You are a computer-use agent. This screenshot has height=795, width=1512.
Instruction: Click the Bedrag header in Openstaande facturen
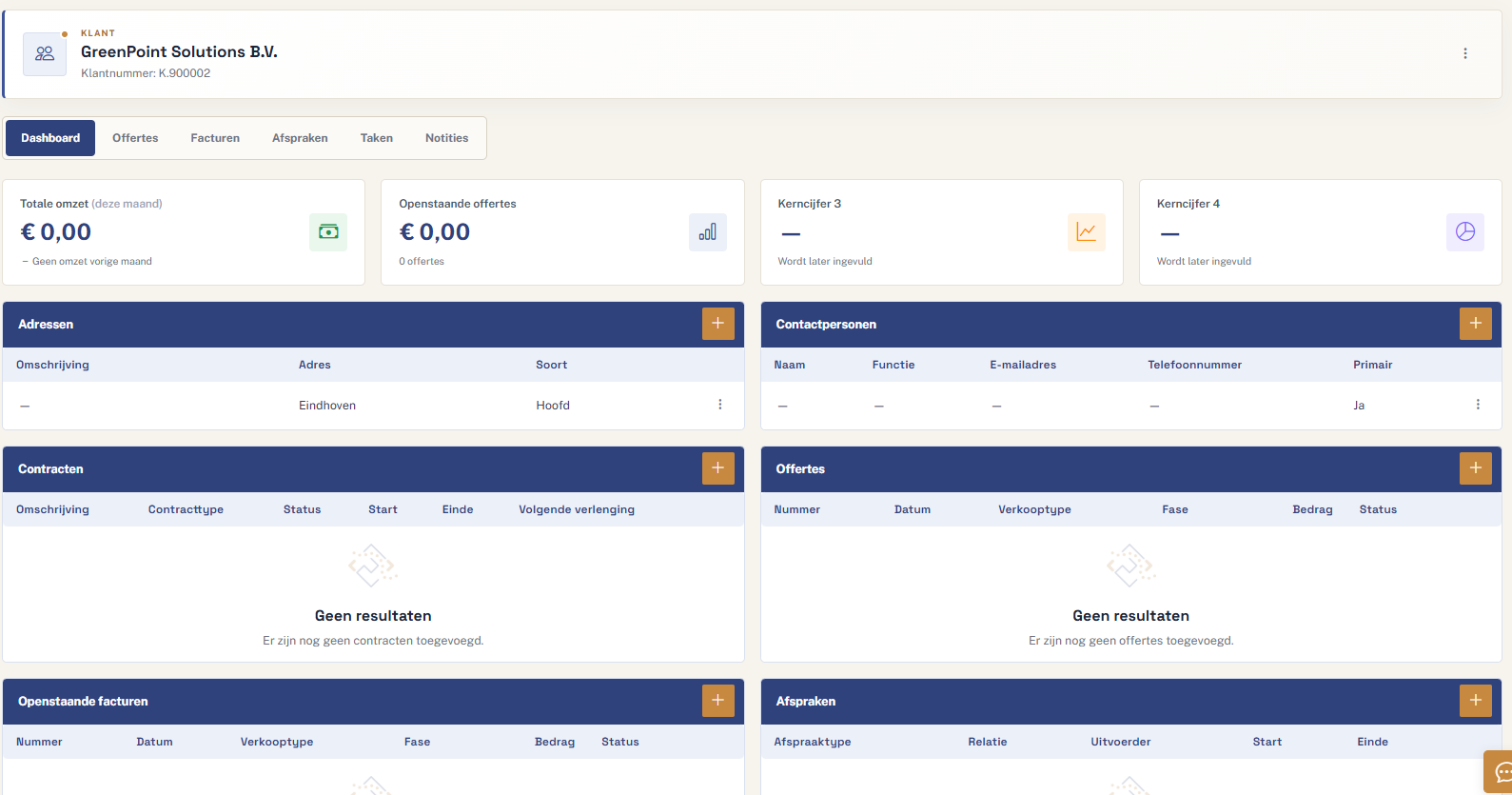point(555,742)
